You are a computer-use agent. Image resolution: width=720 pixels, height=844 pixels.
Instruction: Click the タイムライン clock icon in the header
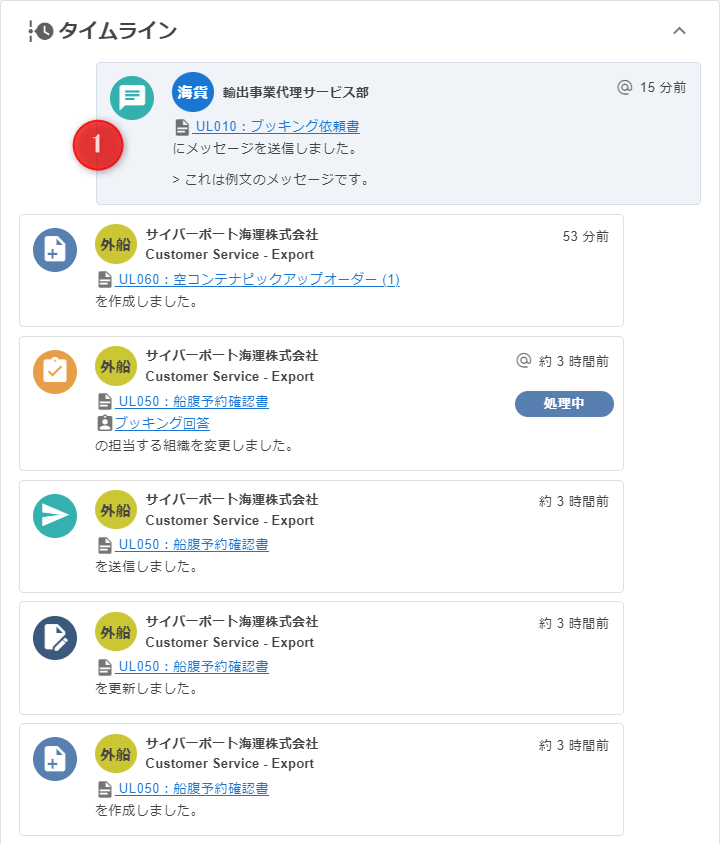(x=43, y=32)
